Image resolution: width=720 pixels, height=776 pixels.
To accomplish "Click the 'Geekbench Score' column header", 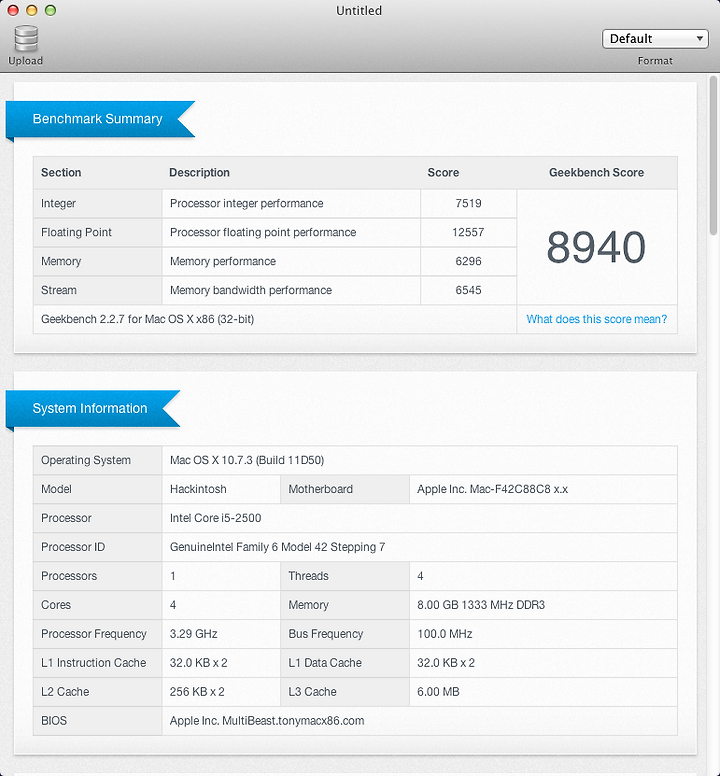I will click(596, 173).
